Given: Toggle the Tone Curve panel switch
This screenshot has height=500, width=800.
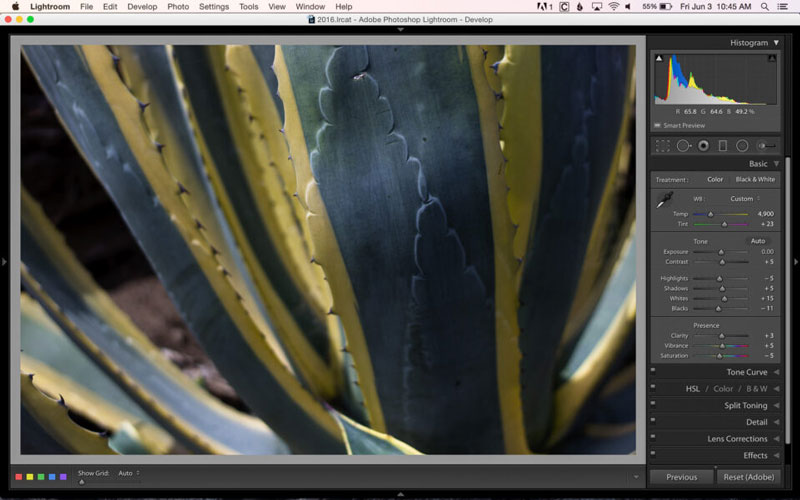Looking at the screenshot, I should tap(653, 372).
